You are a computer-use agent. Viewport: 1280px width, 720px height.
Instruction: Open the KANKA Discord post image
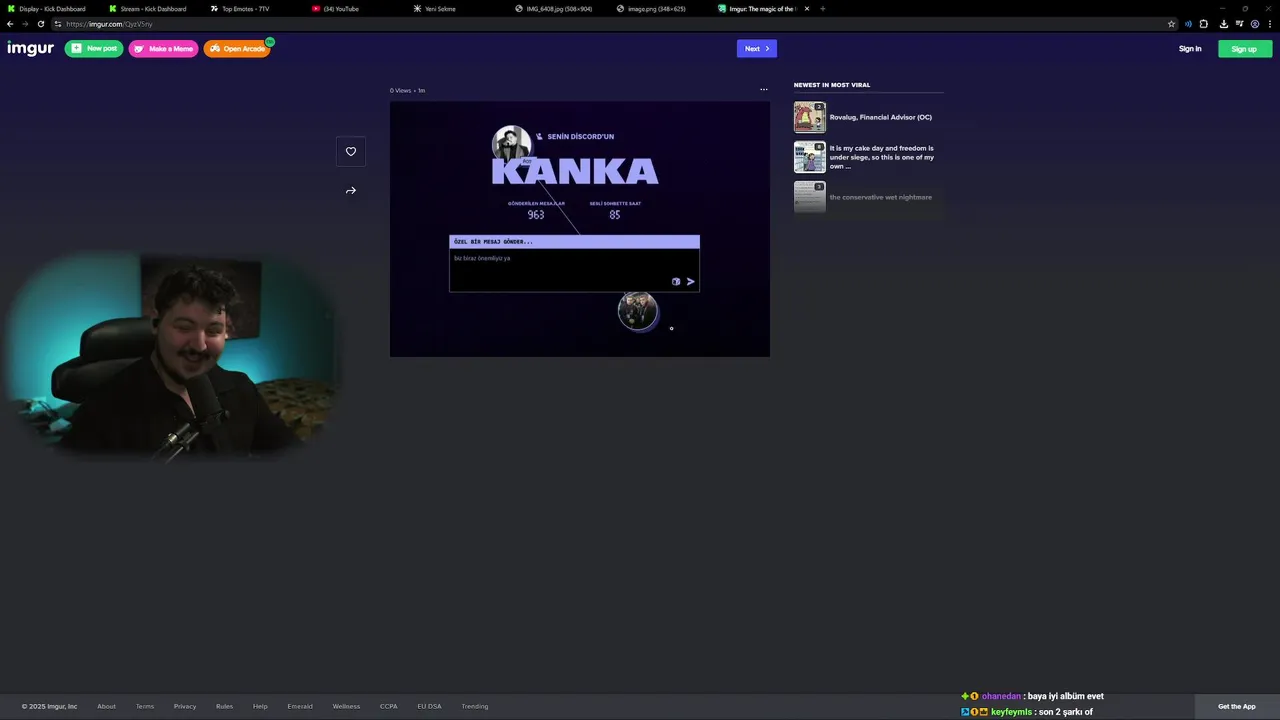[x=580, y=229]
